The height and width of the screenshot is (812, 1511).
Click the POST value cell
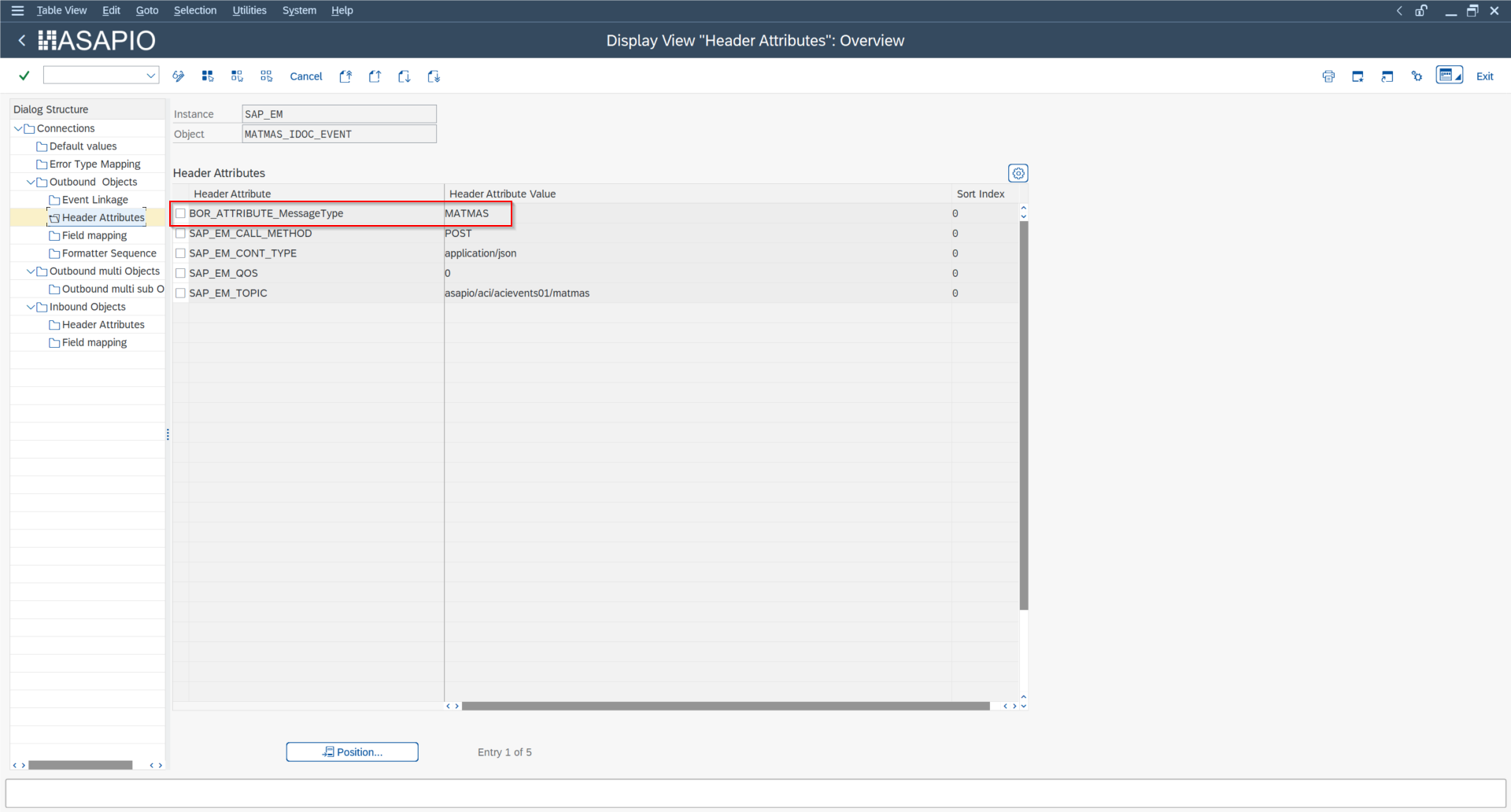click(698, 233)
